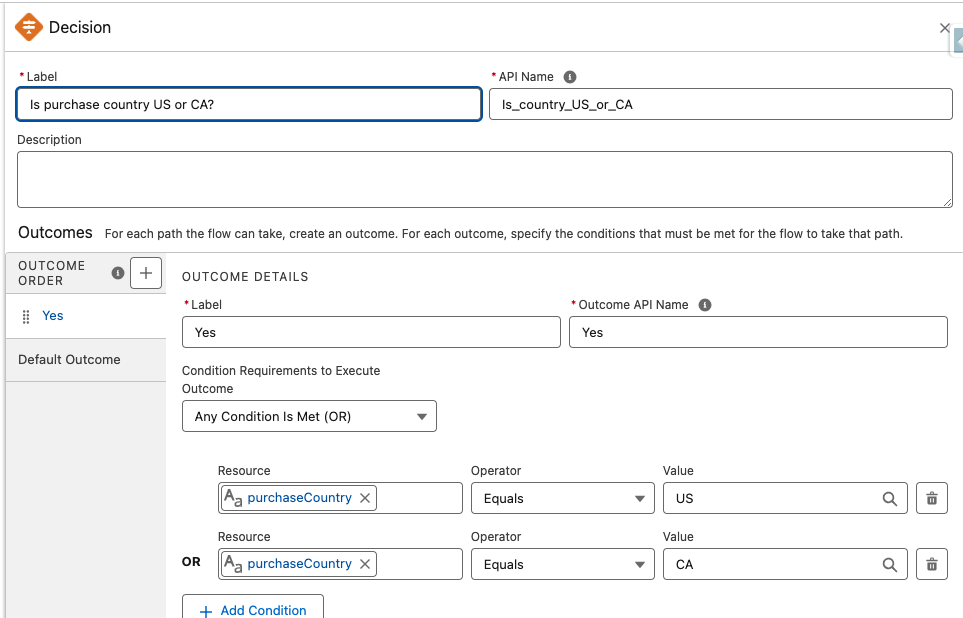Click the OUTCOME DETAILS heading text

tap(245, 276)
